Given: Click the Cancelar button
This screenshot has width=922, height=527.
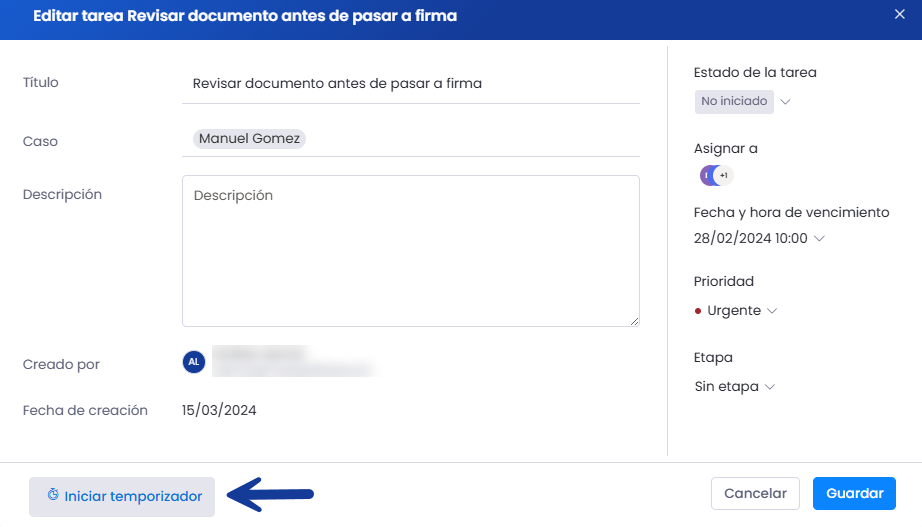Looking at the screenshot, I should pos(755,493).
